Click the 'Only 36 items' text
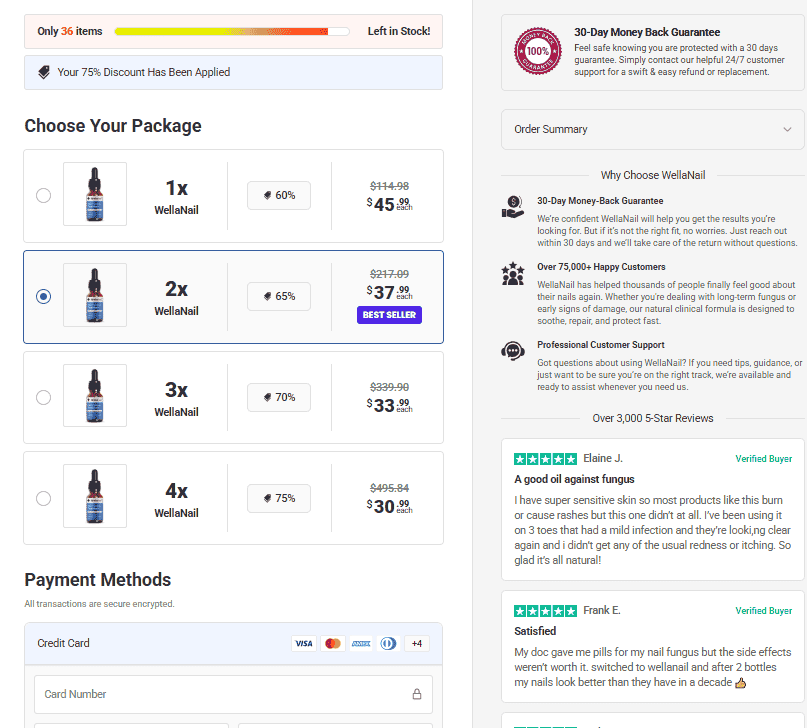This screenshot has height=728, width=807. 69,31
